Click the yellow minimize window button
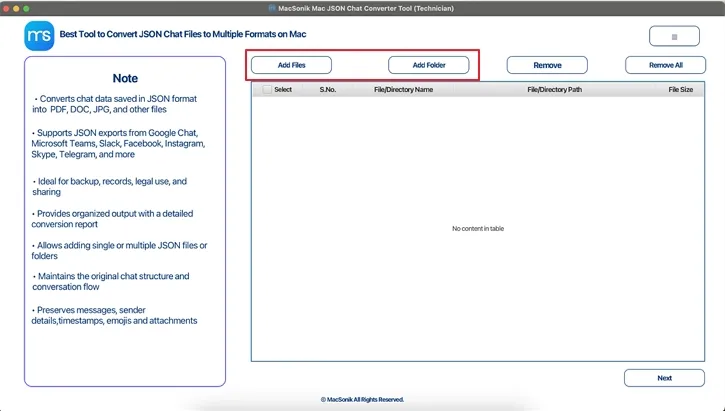The width and height of the screenshot is (725, 411). tap(16, 8)
